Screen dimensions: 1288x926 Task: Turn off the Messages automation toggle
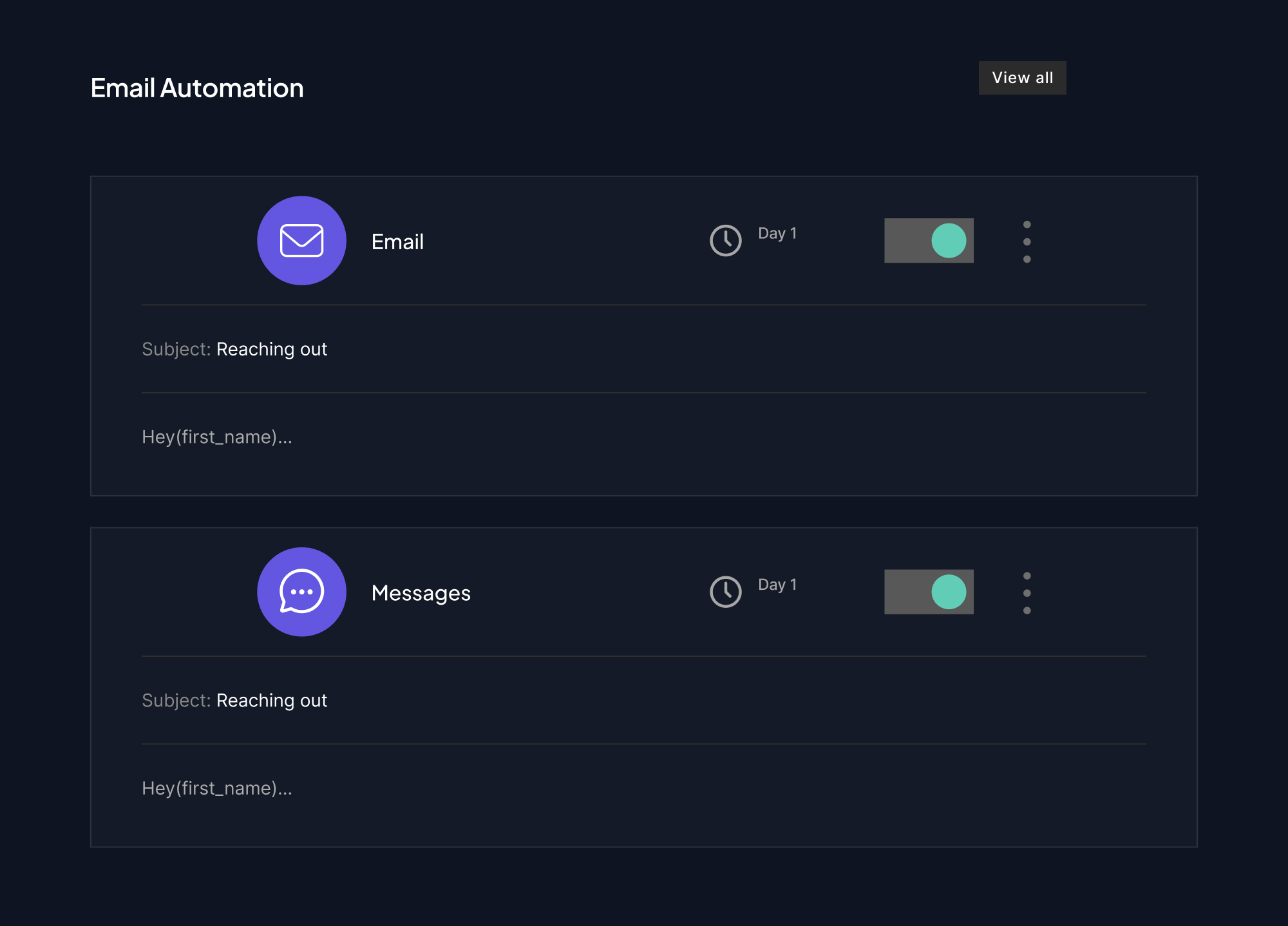[929, 592]
